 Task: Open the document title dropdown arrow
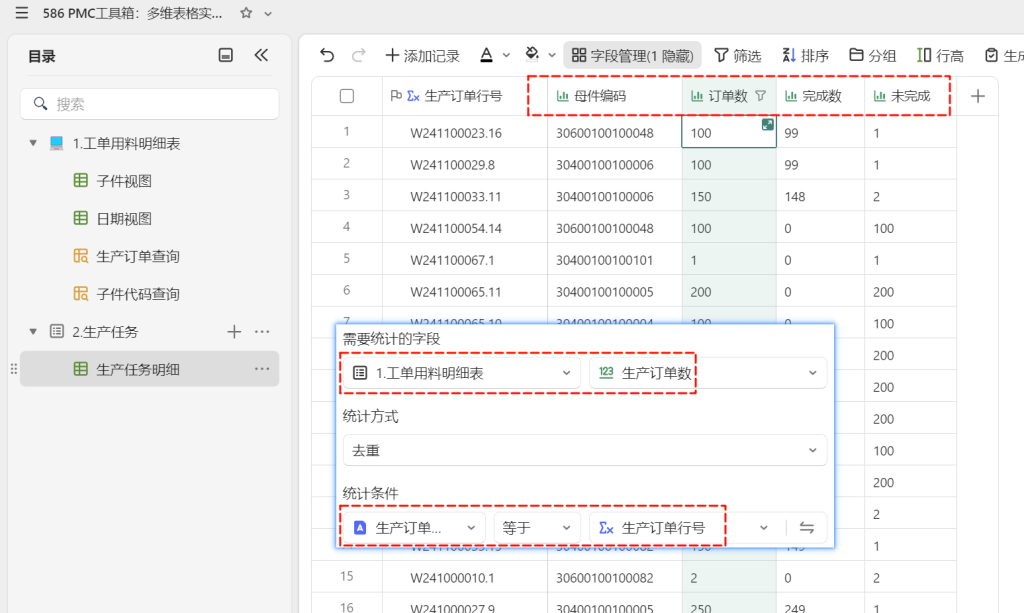point(268,14)
